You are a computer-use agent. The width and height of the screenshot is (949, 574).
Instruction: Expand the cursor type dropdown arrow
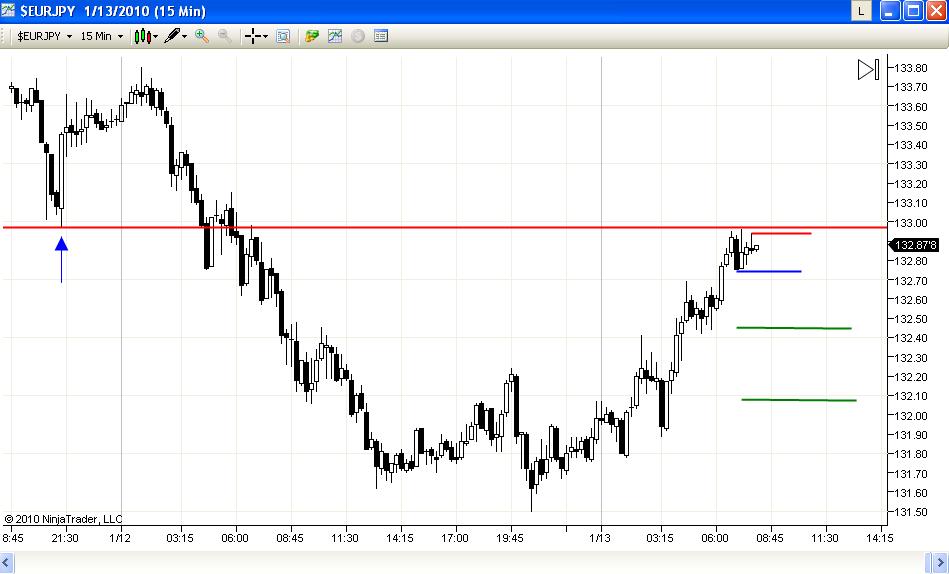(265, 37)
